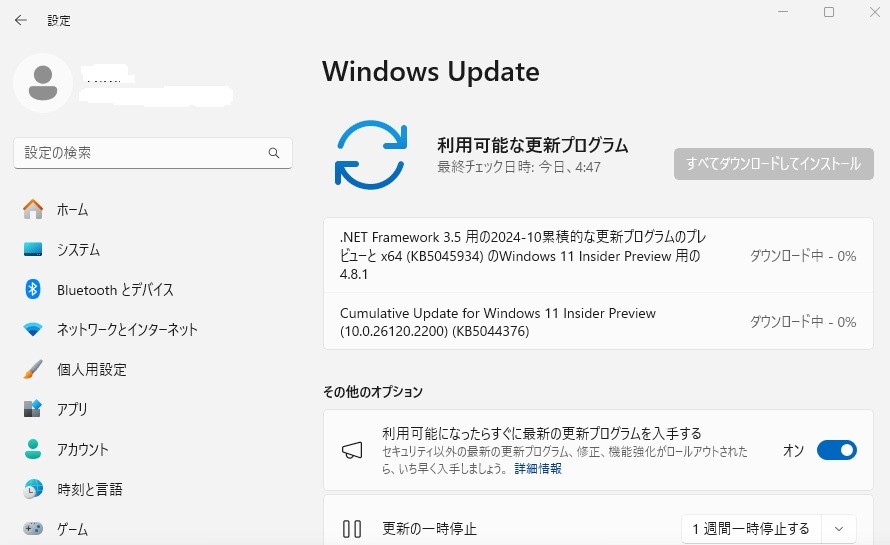Click 1 週間一時停止する button
The width and height of the screenshot is (890, 545).
(751, 529)
